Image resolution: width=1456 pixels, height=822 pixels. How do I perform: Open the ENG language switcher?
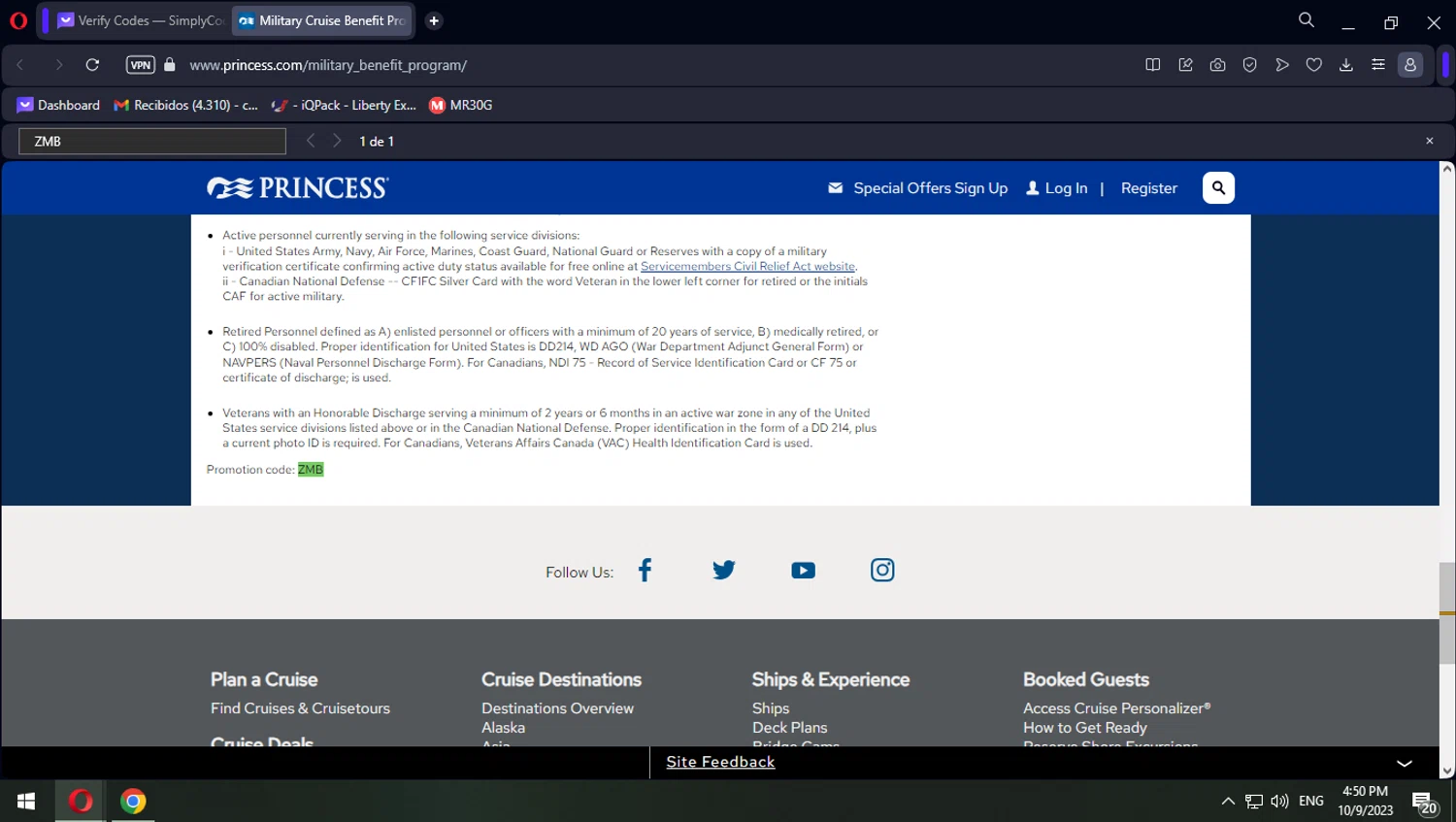coord(1311,801)
